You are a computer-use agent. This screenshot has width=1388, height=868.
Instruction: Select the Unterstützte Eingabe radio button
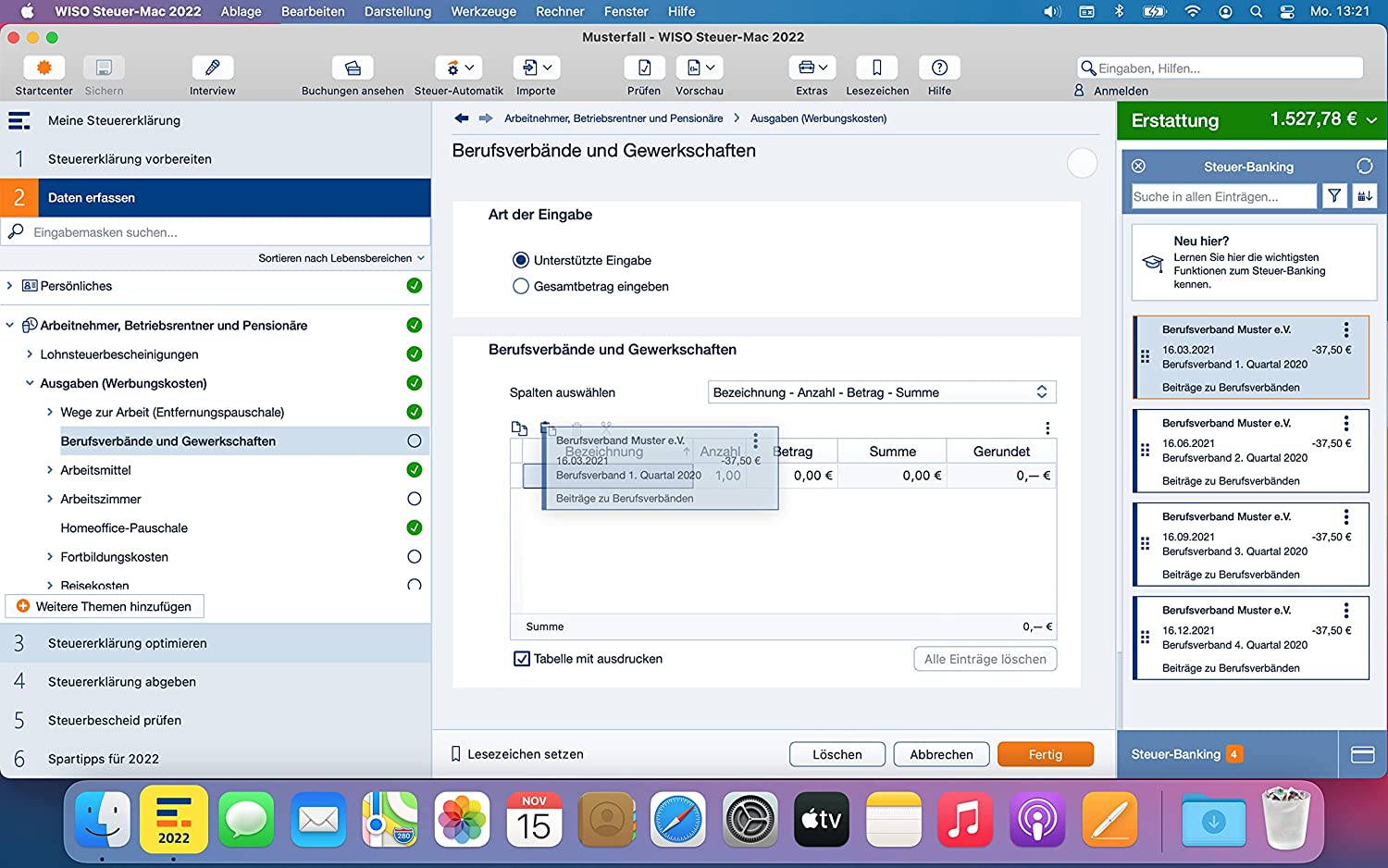[521, 261]
